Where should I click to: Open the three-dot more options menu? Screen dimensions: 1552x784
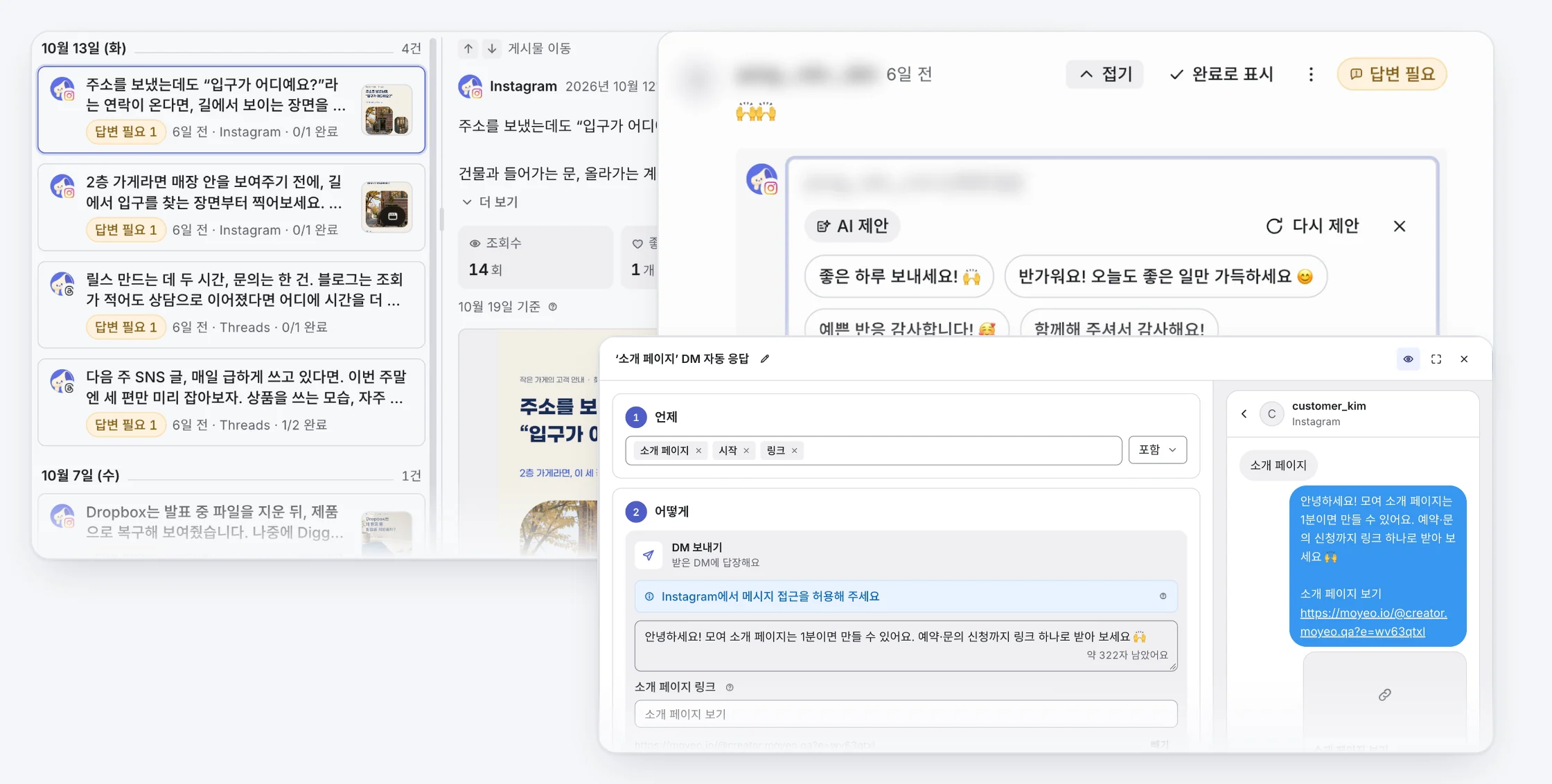point(1311,74)
